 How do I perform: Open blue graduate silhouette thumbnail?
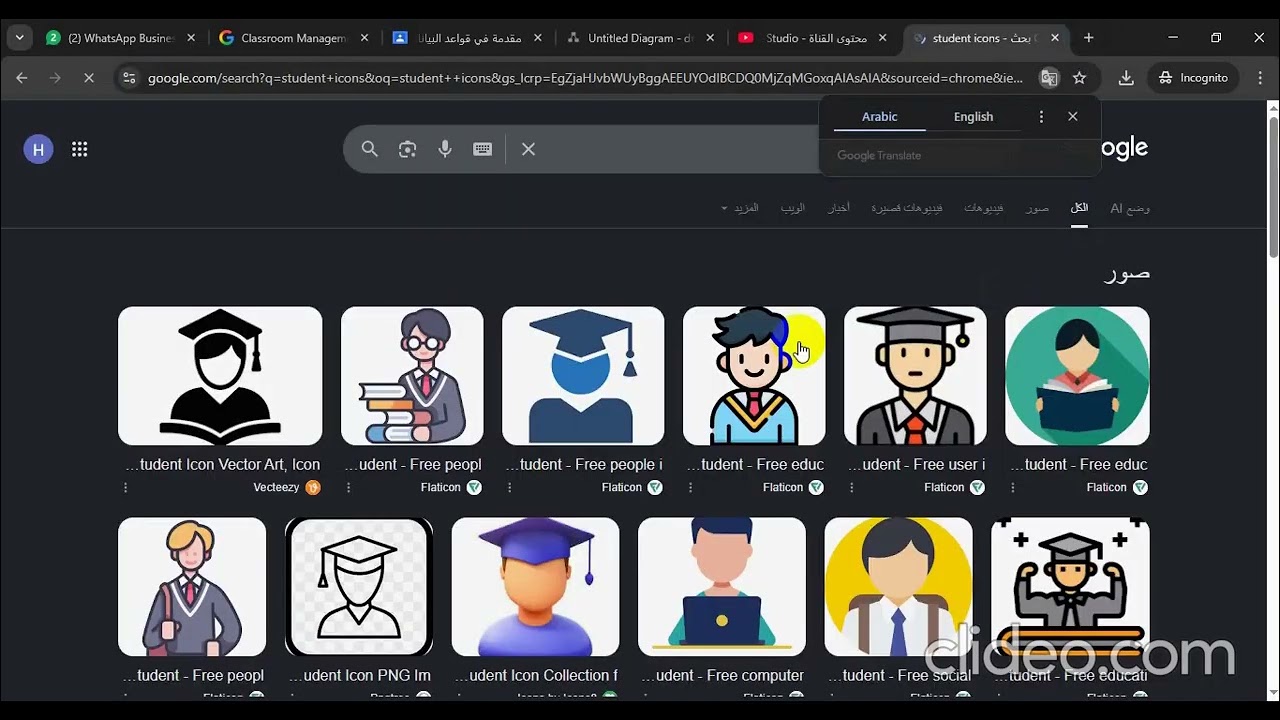click(583, 376)
